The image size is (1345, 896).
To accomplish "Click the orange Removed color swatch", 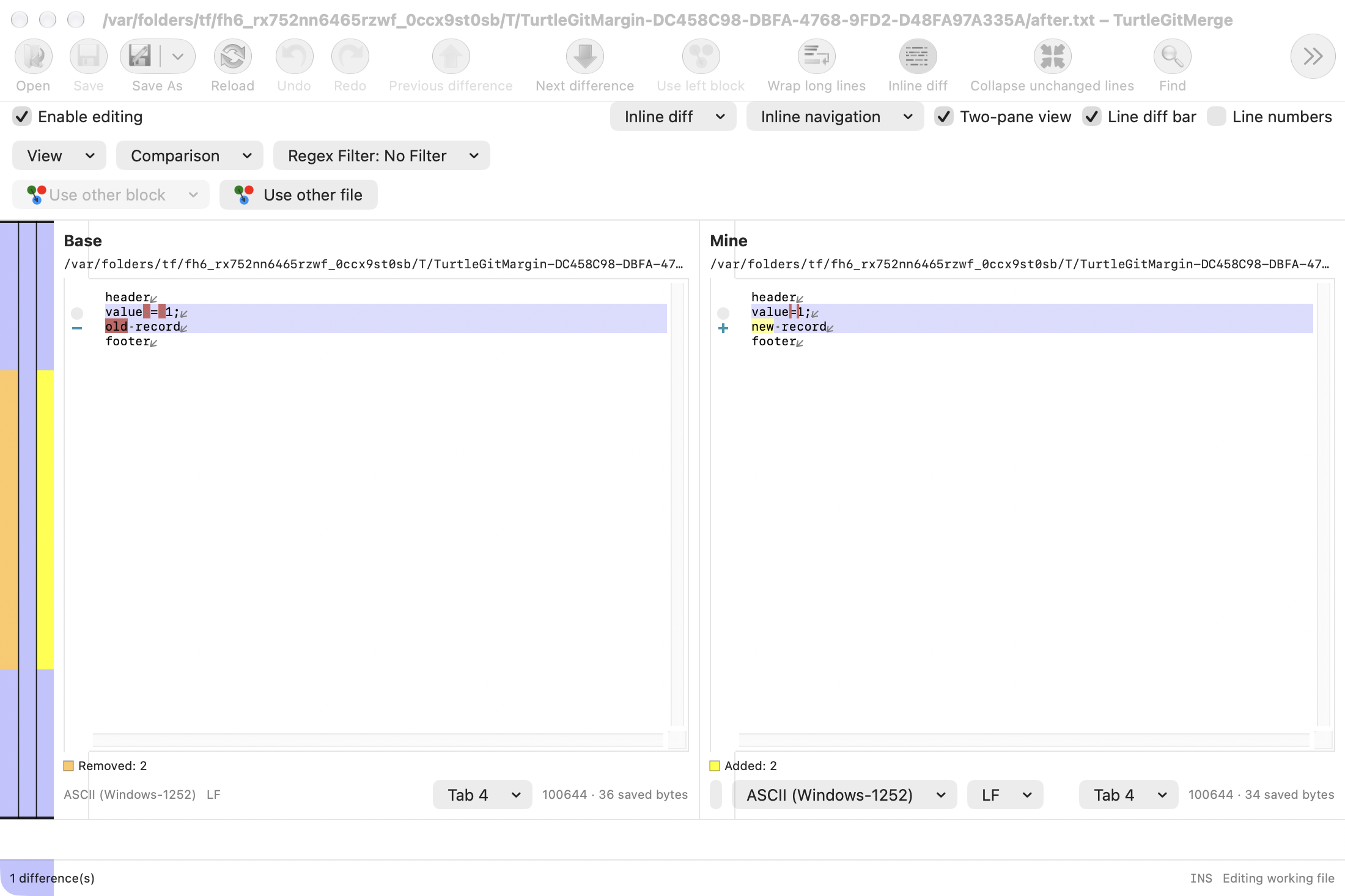I will (68, 766).
